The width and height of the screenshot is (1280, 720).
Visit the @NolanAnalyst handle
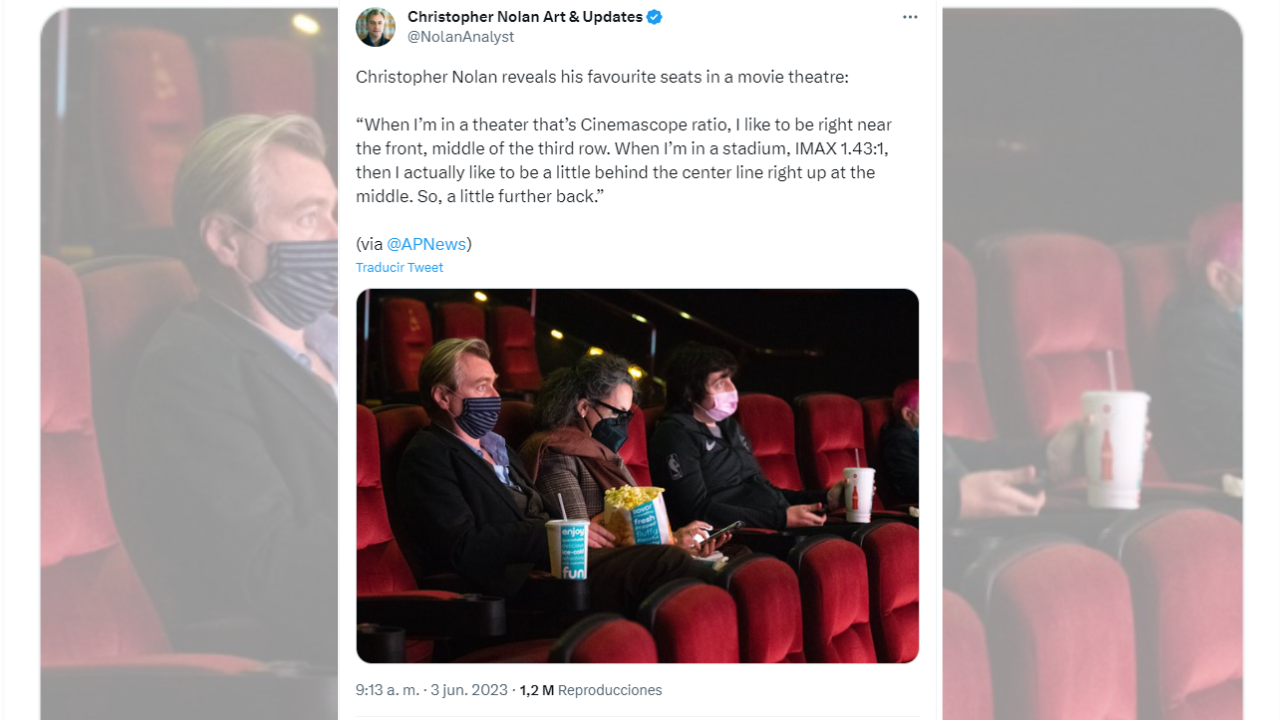point(461,37)
